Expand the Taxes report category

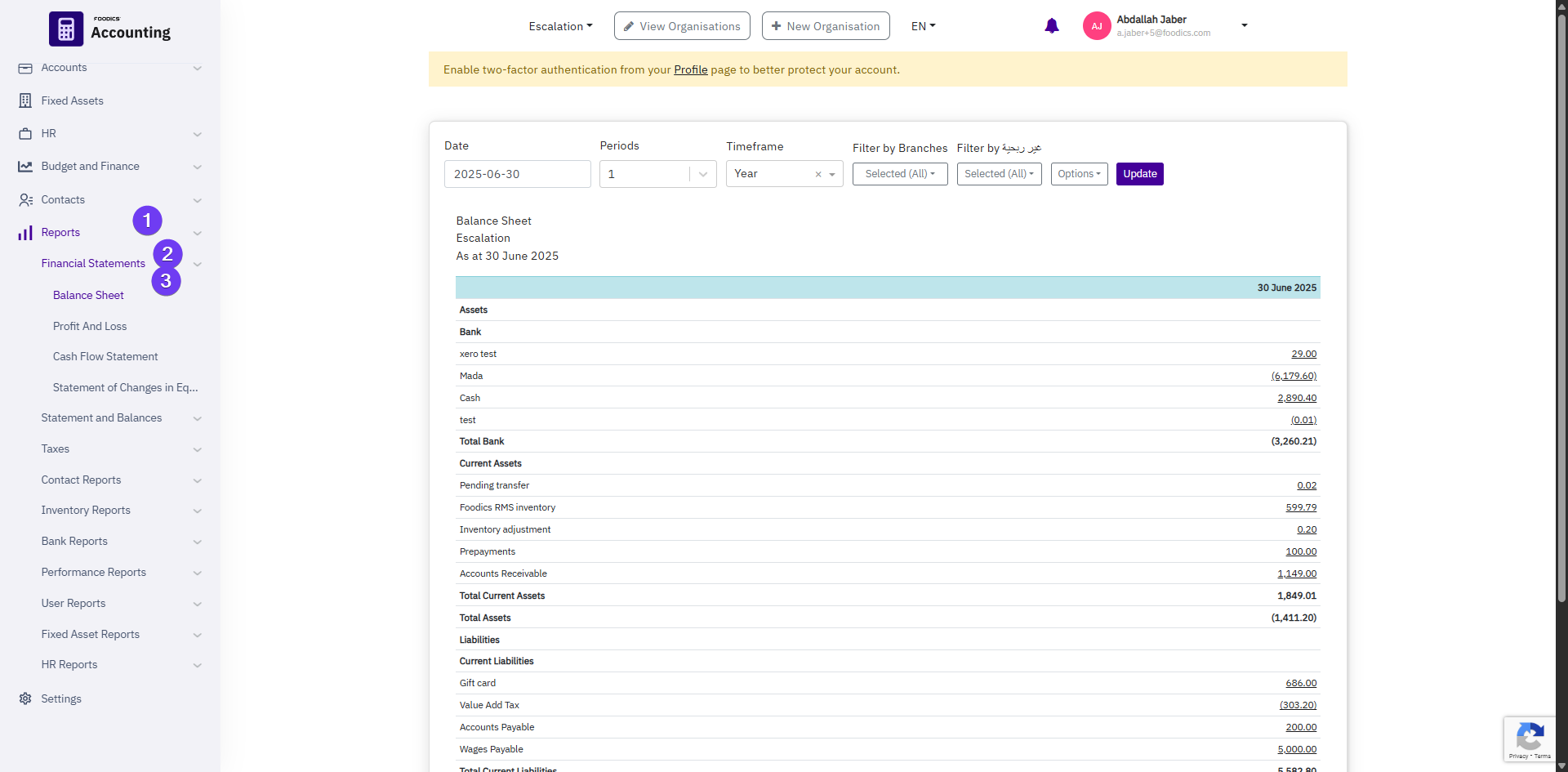55,448
